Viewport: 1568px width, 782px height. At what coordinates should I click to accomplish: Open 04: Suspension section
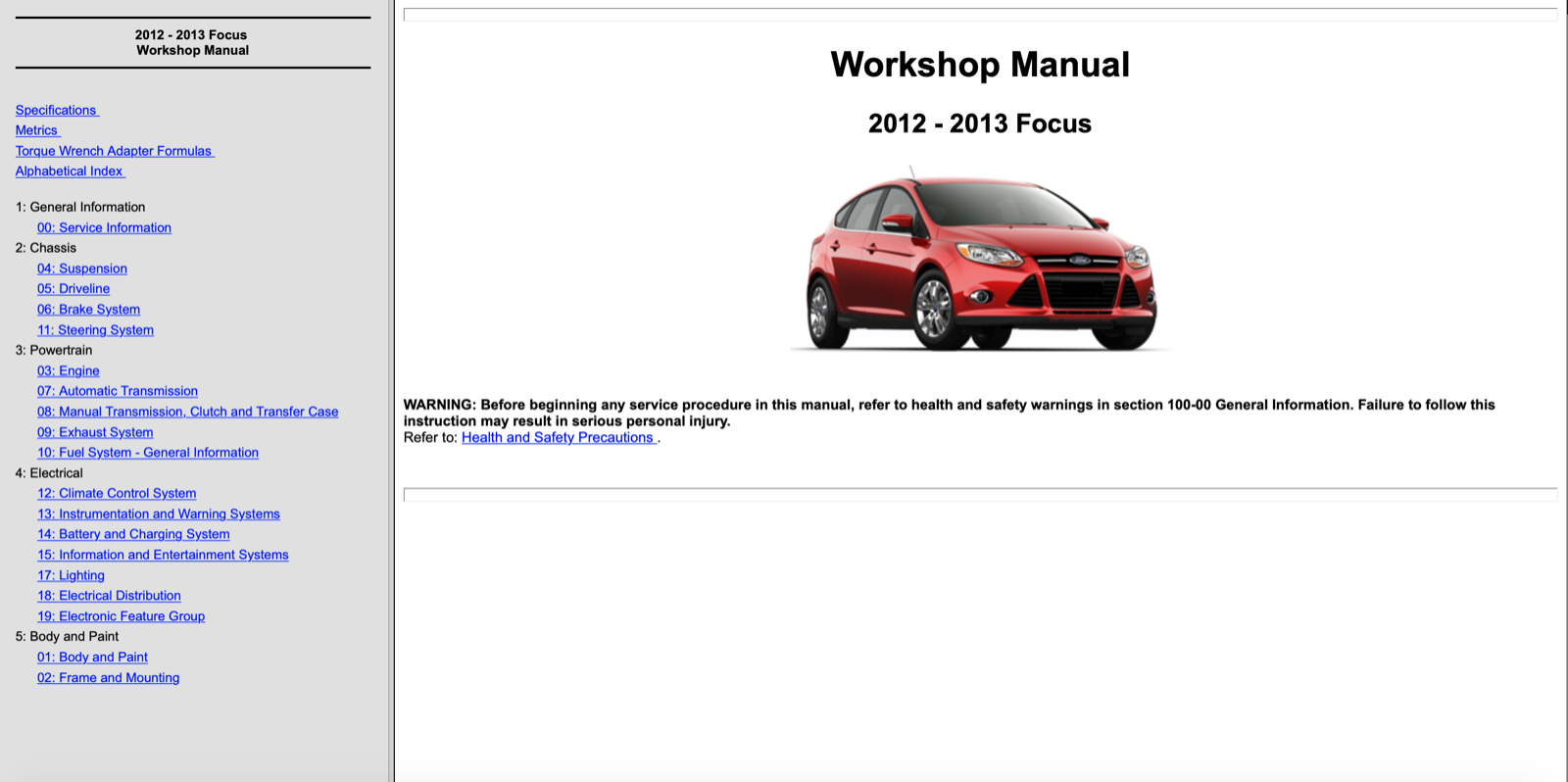(82, 269)
